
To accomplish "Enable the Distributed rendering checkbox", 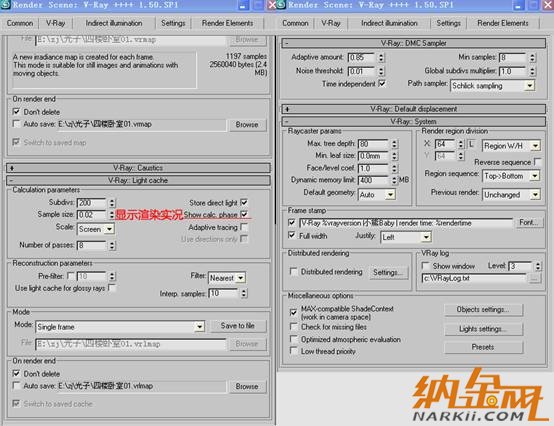I will click(293, 271).
